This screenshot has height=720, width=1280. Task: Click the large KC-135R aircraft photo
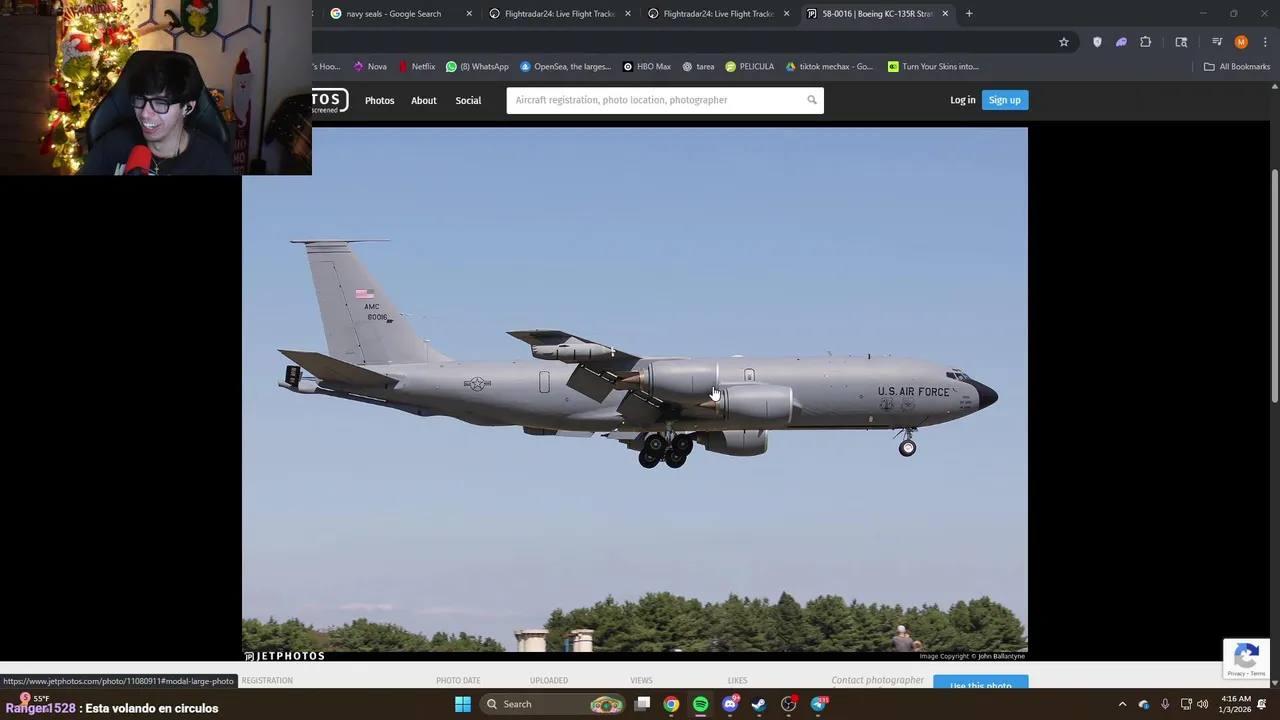click(x=635, y=390)
